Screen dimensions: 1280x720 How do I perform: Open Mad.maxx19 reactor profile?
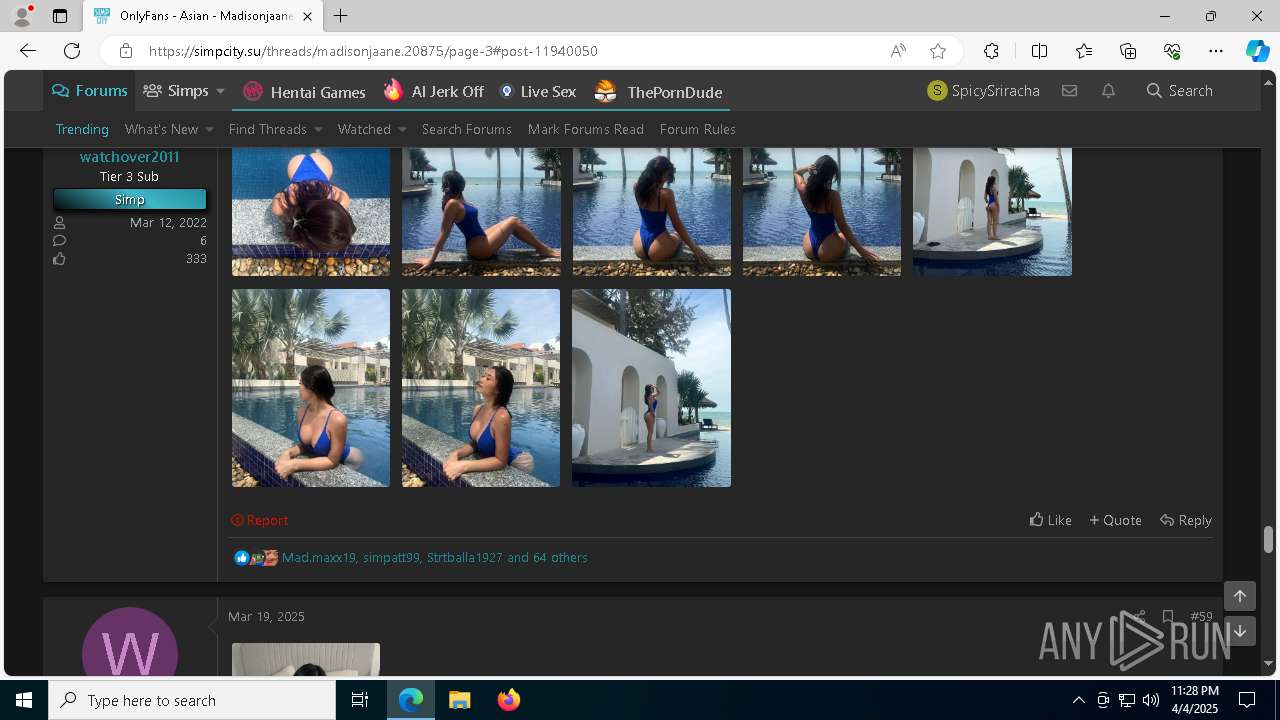[x=319, y=558]
